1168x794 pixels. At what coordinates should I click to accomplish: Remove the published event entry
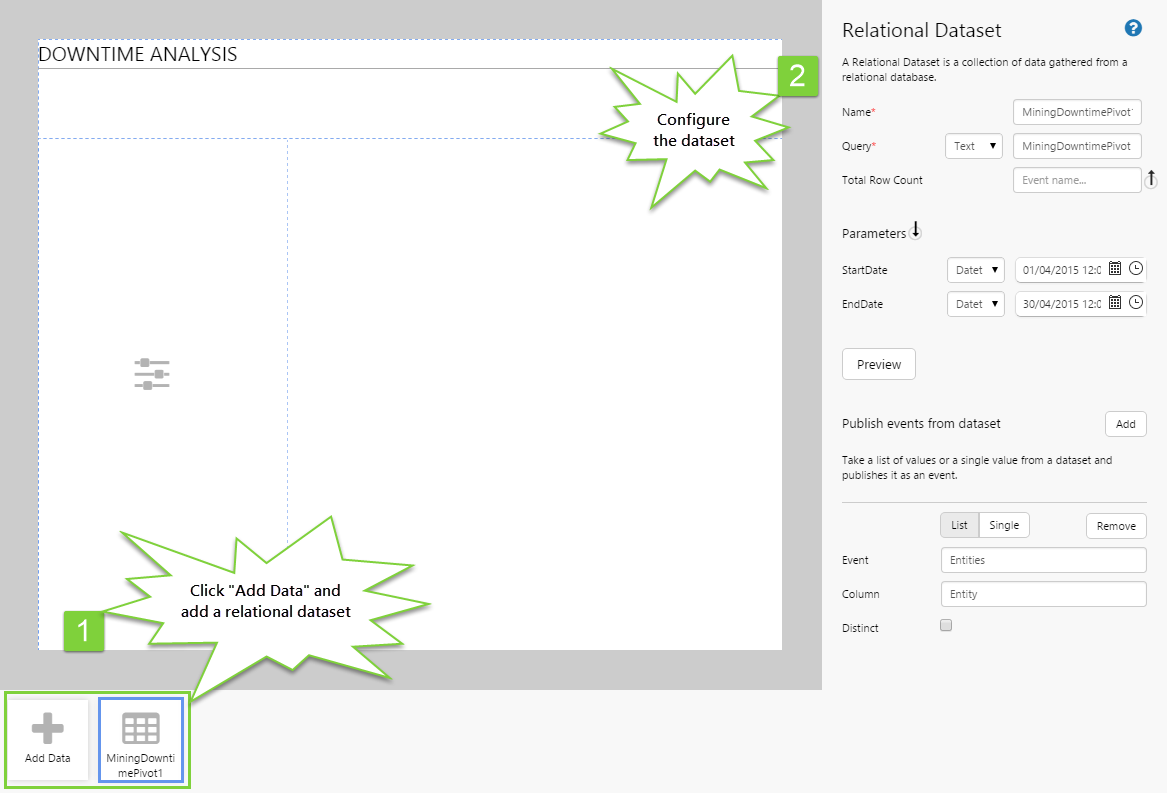(1116, 526)
